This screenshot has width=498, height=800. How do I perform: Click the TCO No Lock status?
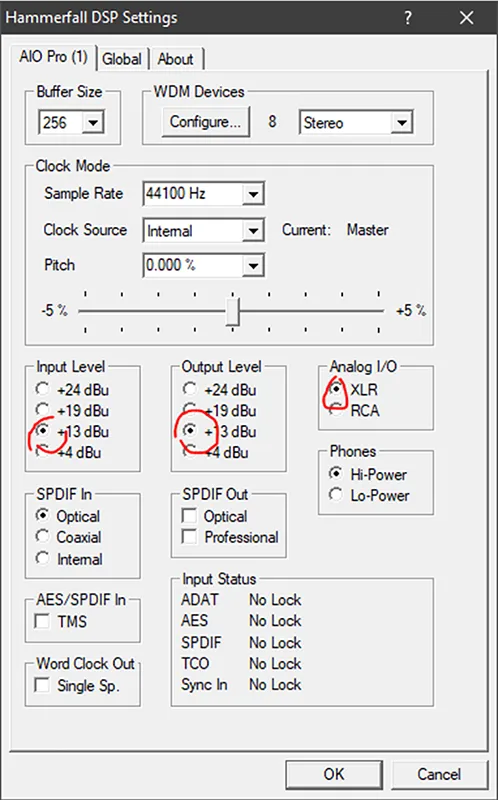tap(275, 663)
